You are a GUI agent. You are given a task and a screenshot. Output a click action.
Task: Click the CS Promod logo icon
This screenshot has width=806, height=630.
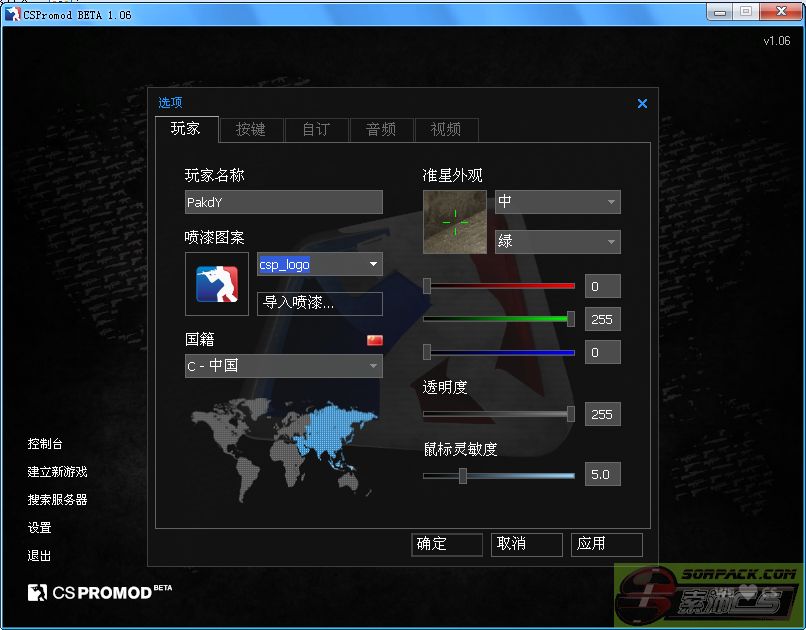[x=38, y=592]
